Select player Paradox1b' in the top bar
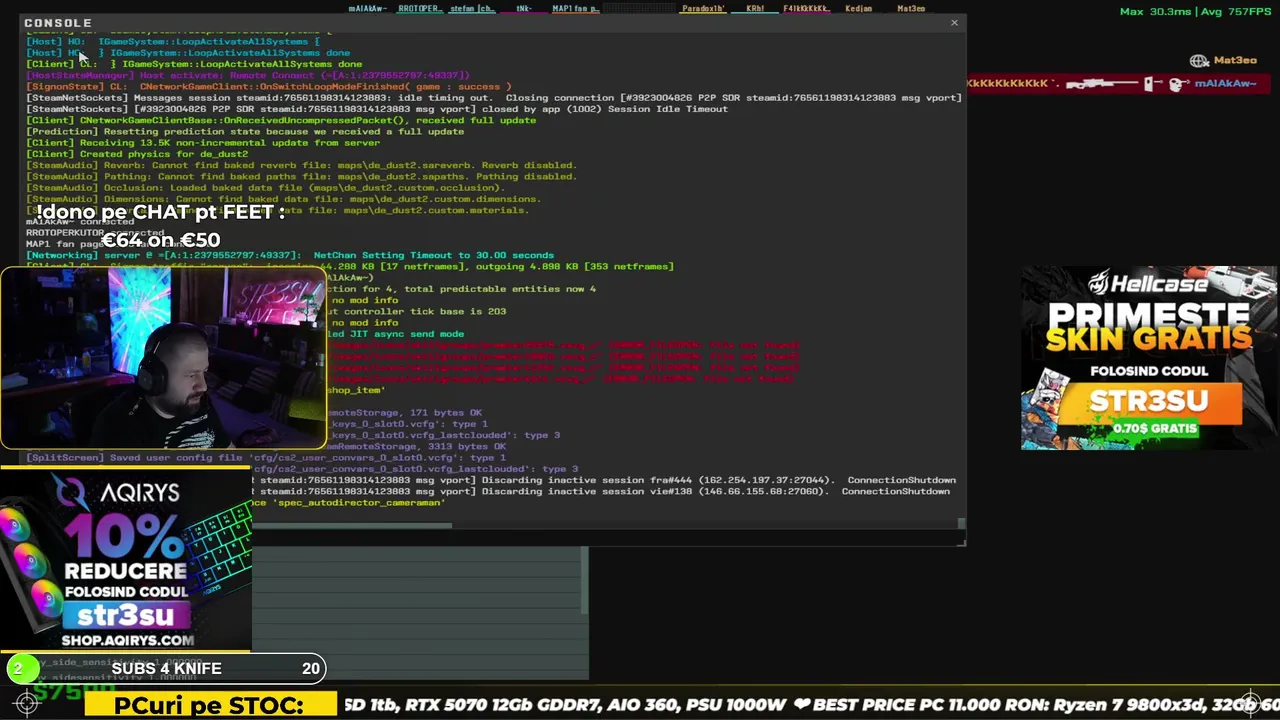This screenshot has height=720, width=1280. 703,8
